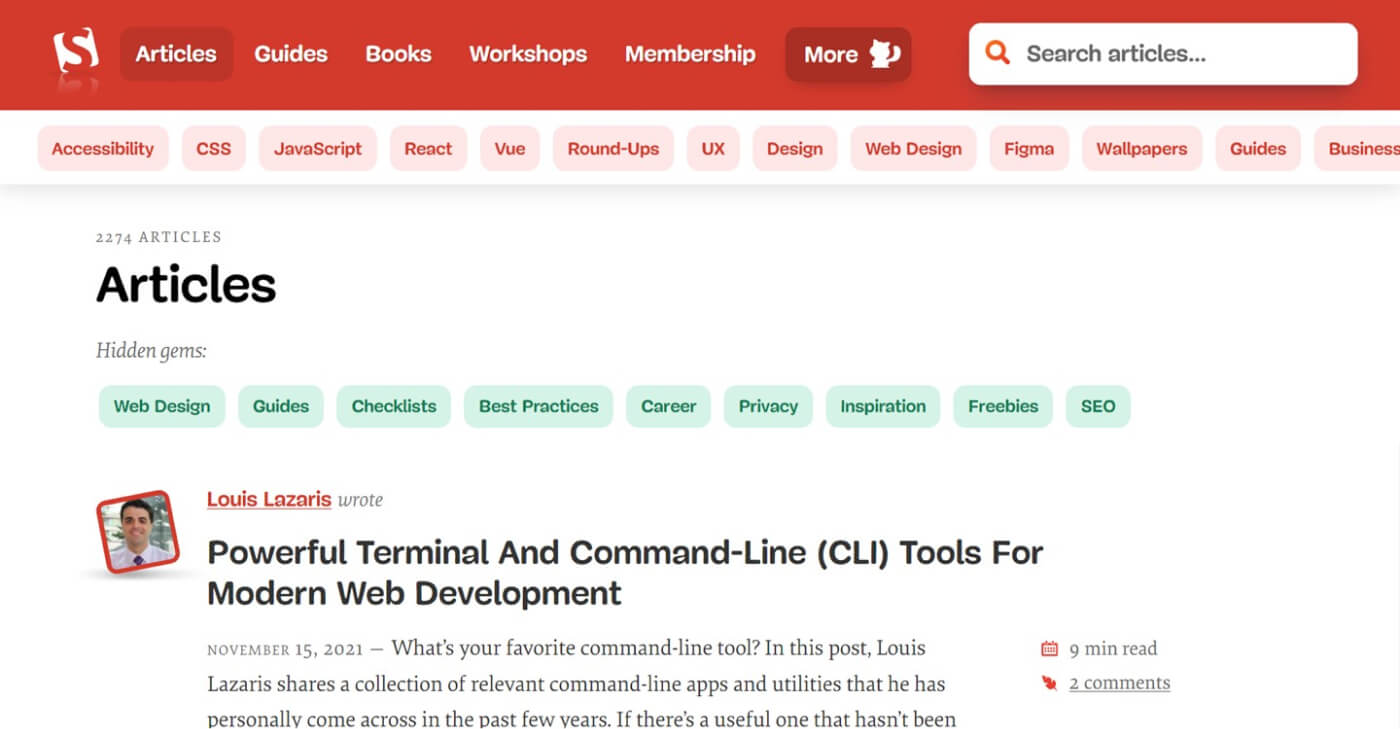
Task: Click the November 15, 2021 date
Action: [285, 650]
